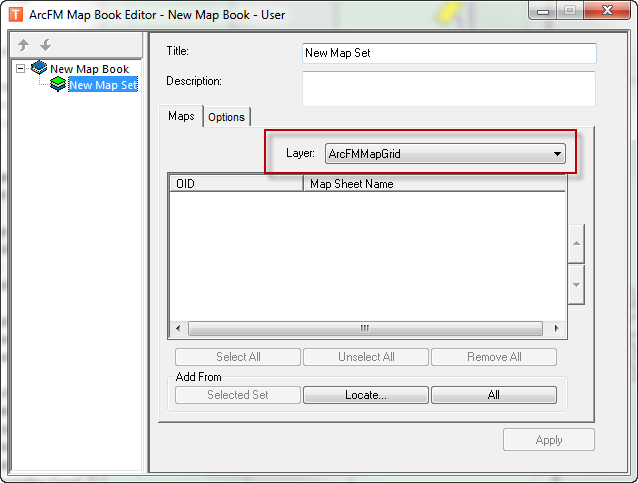Image resolution: width=638 pixels, height=483 pixels.
Task: Collapse the New Map Book tree node
Action: point(20,68)
